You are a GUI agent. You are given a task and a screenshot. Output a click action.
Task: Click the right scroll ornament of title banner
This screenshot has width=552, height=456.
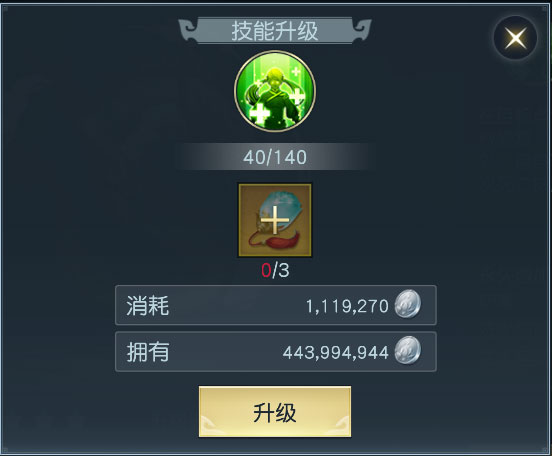[x=362, y=31]
